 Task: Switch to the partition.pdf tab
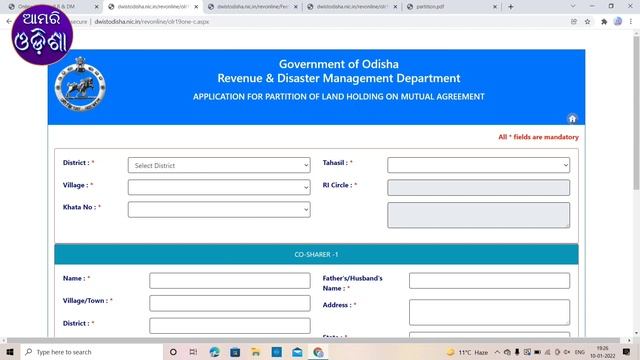pyautogui.click(x=451, y=7)
